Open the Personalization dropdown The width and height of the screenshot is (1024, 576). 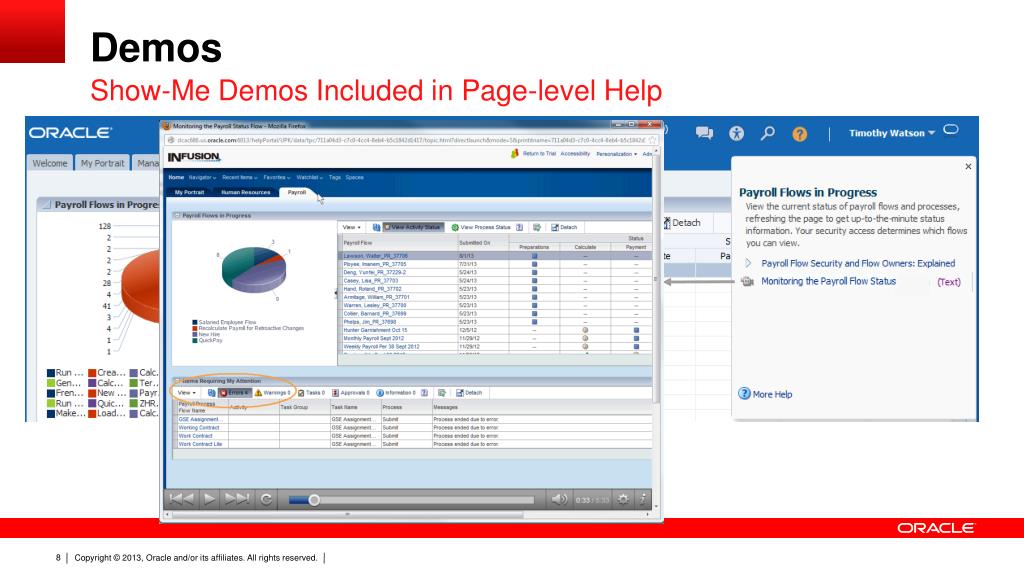pyautogui.click(x=616, y=154)
